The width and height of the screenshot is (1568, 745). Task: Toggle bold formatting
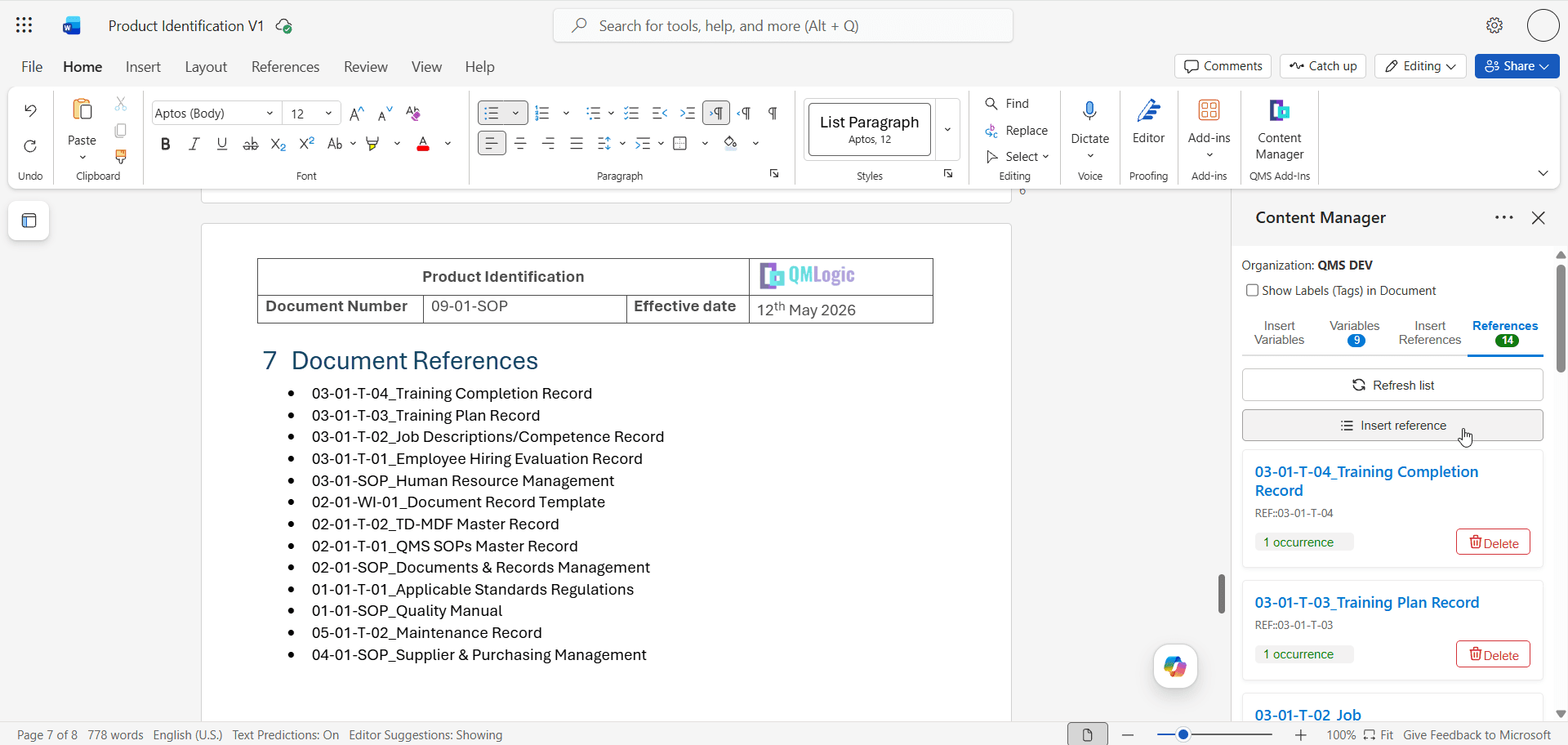(x=166, y=144)
